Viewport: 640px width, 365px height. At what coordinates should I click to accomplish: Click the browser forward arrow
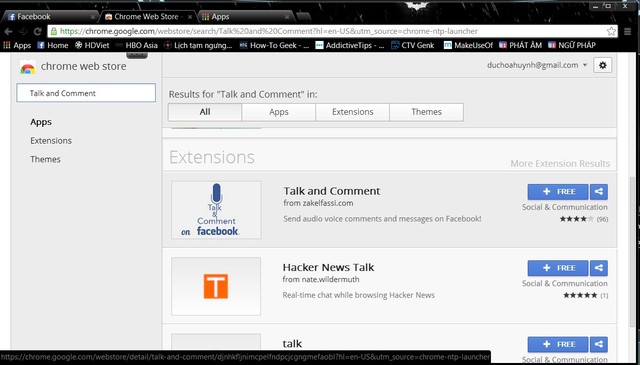pos(23,31)
